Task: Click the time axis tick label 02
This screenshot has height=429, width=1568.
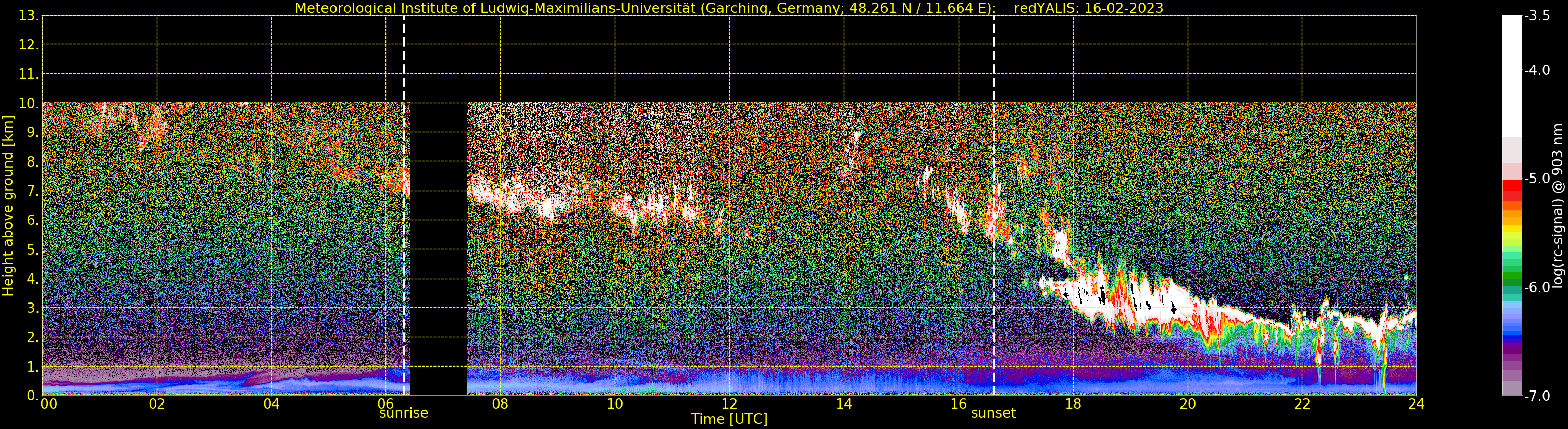Action: [x=157, y=404]
